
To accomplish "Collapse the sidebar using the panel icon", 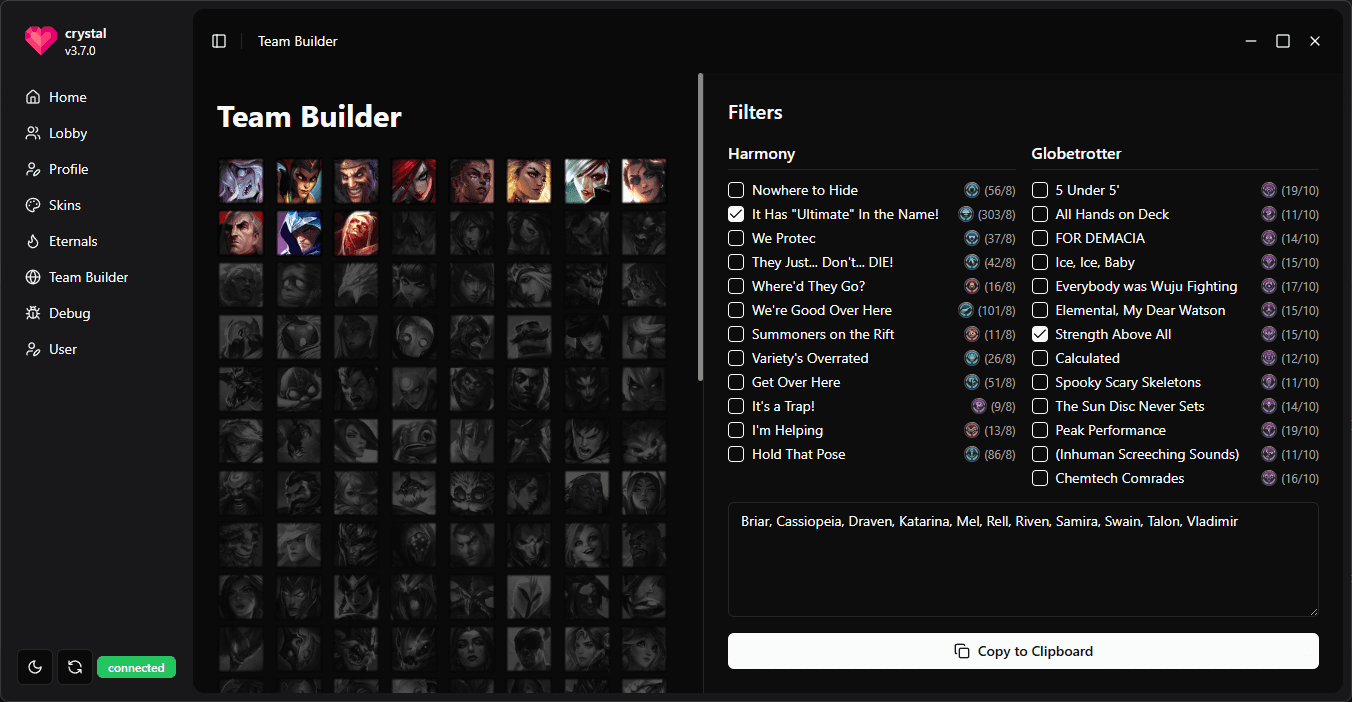I will (x=219, y=40).
